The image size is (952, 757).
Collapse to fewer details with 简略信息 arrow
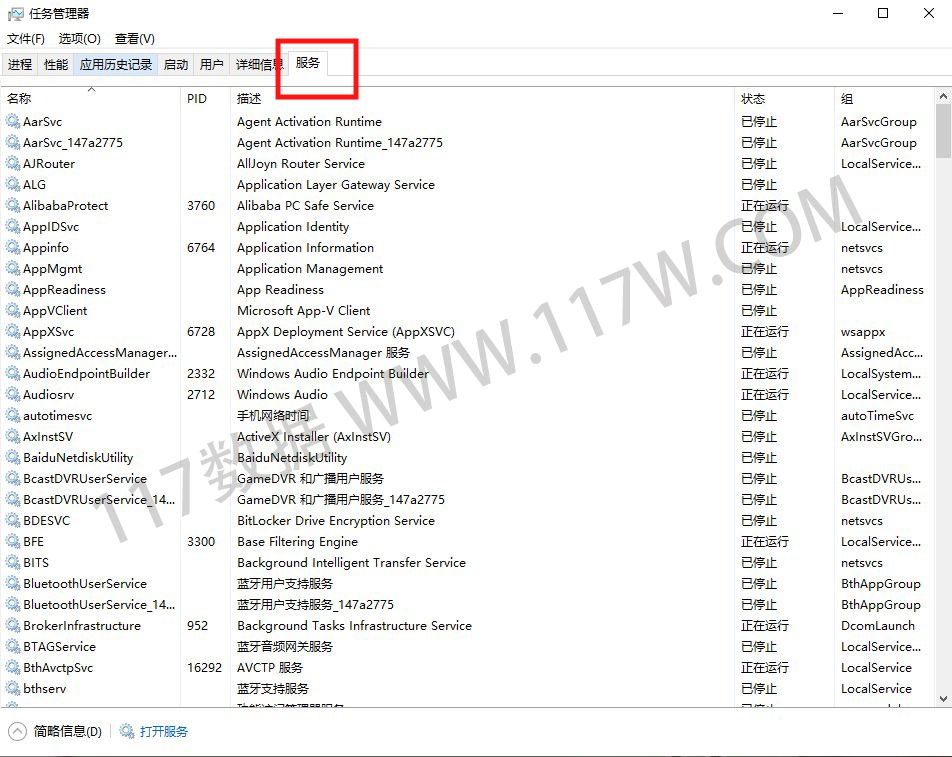point(17,731)
